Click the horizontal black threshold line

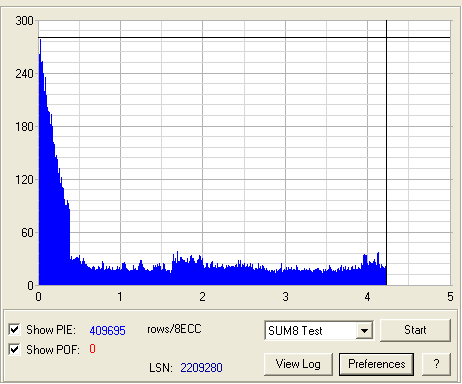tap(244, 37)
